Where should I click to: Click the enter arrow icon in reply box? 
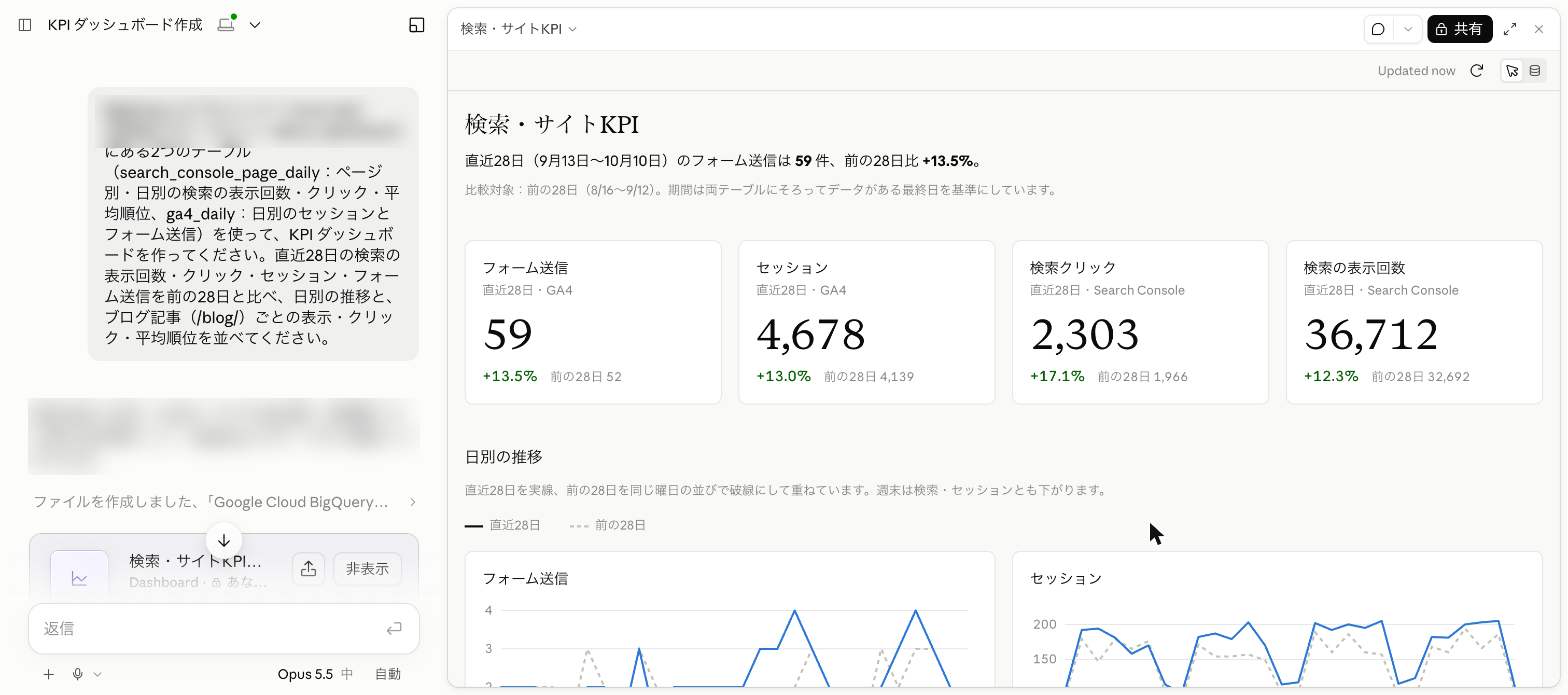394,629
